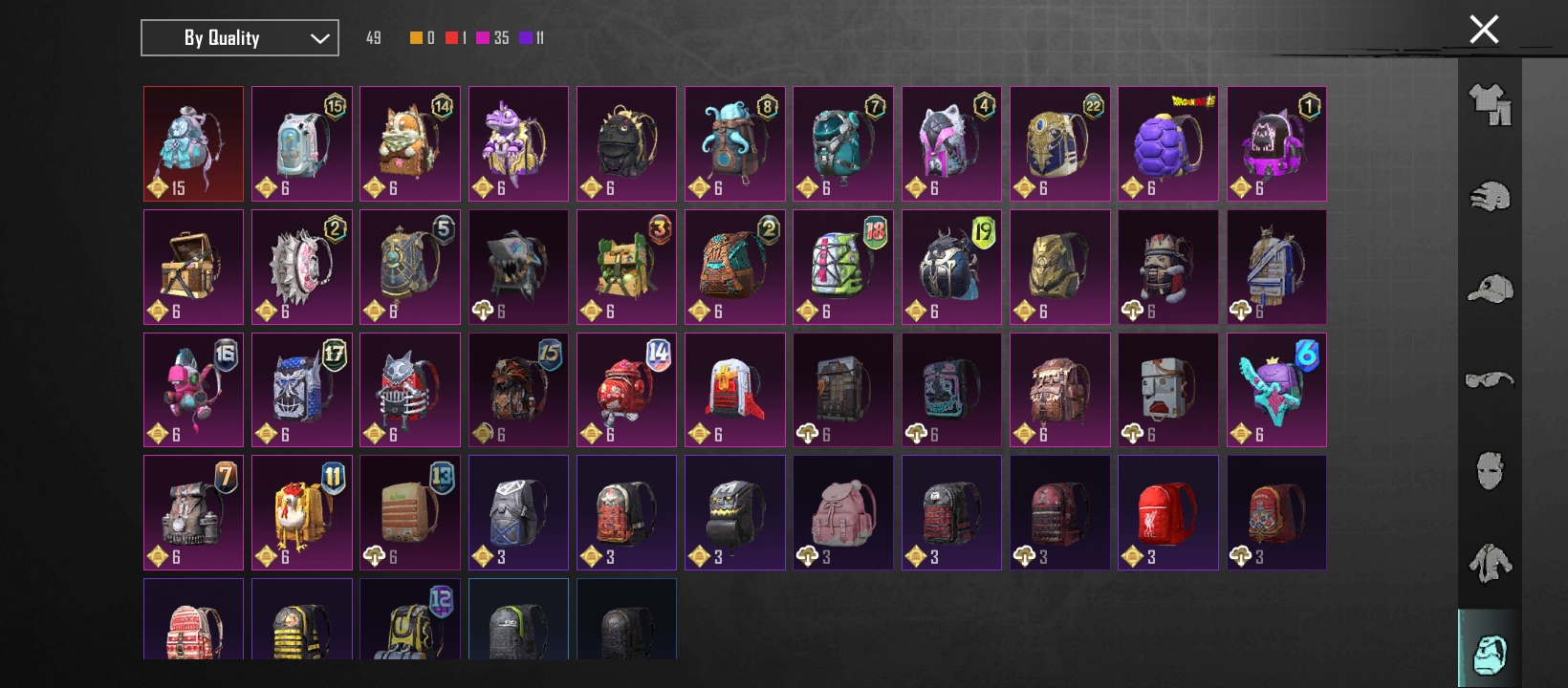
Task: Close the inventory with the X icon
Action: [1484, 30]
